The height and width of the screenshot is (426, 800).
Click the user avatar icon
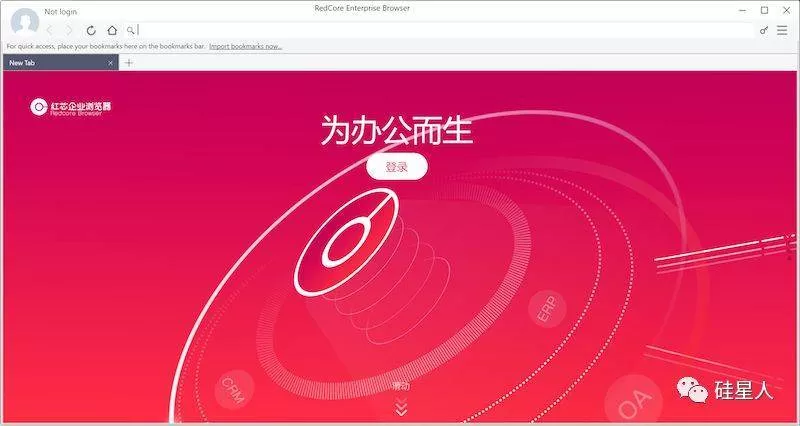(x=25, y=21)
